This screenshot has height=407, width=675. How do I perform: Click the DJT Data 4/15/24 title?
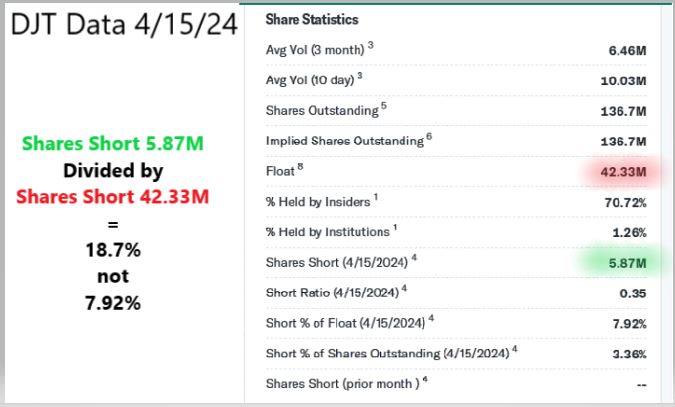(x=125, y=25)
